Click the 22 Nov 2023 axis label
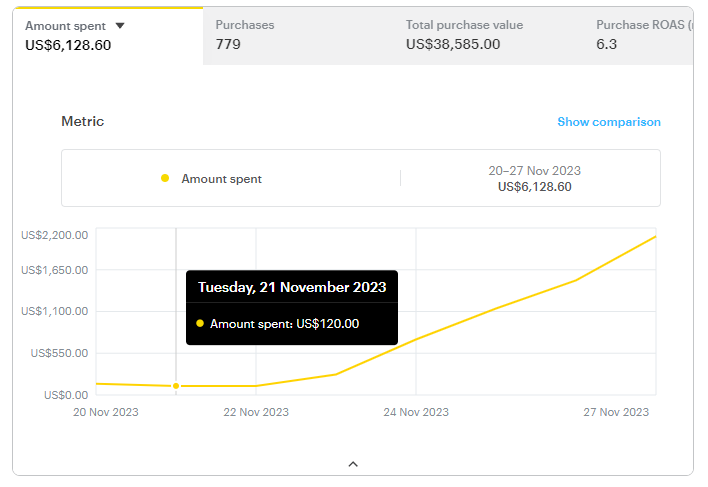 [x=256, y=412]
